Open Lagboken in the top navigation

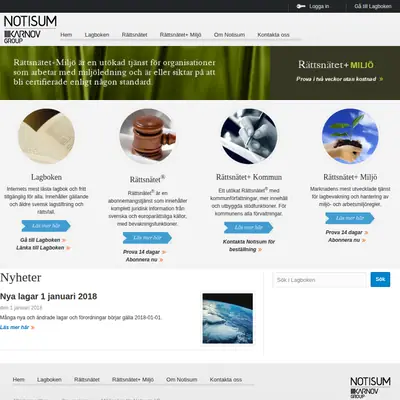coord(97,35)
